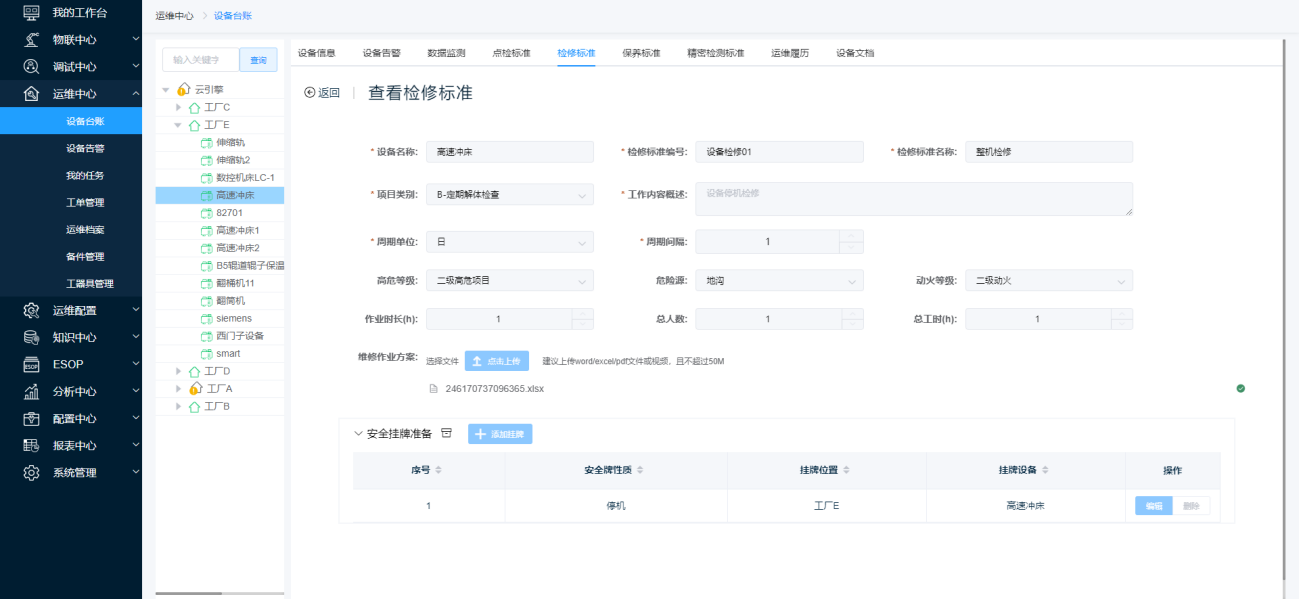Image resolution: width=1299 pixels, height=599 pixels.
Task: Open the 运维履历 tab
Action: (x=790, y=53)
